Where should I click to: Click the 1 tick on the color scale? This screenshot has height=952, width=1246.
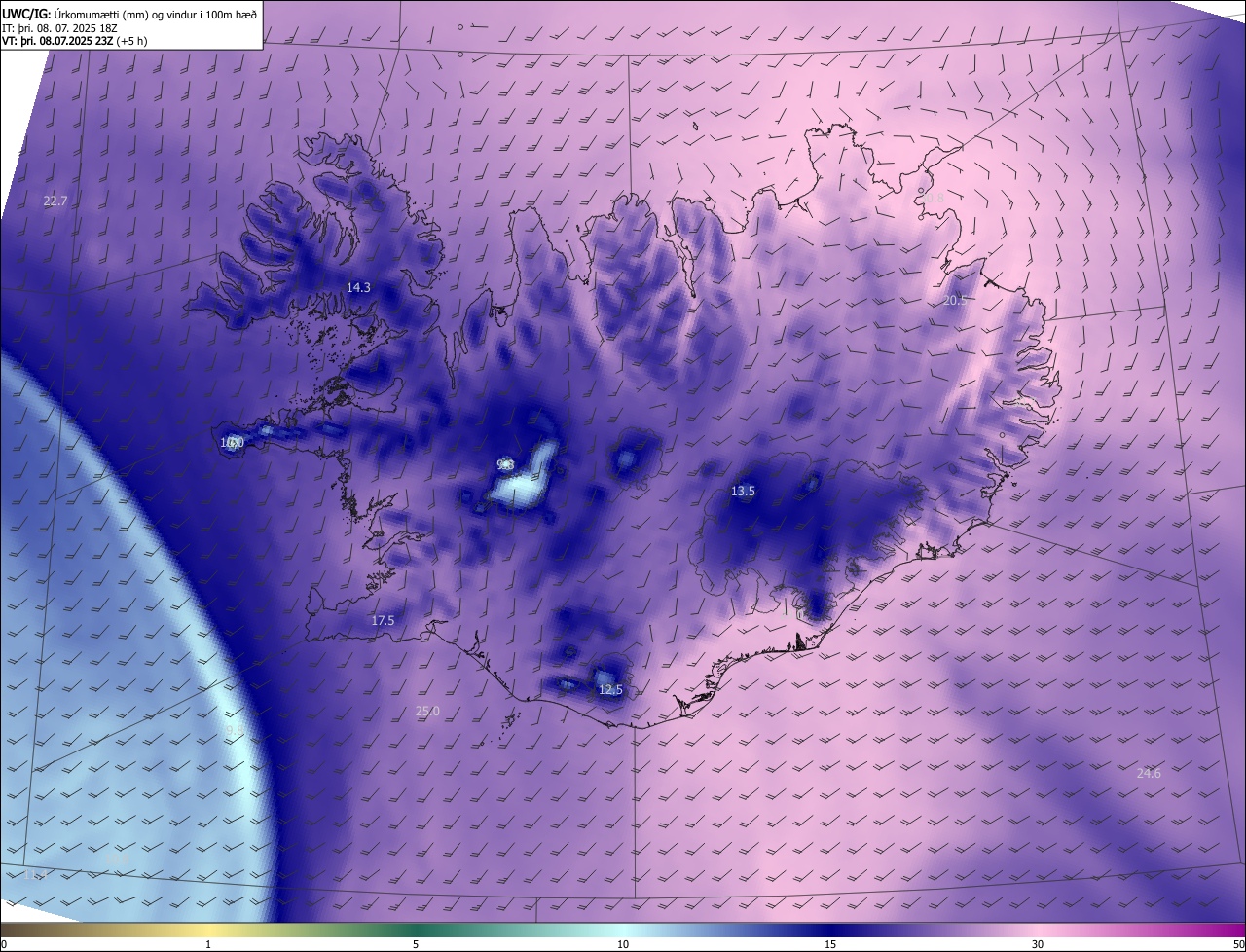tap(208, 944)
